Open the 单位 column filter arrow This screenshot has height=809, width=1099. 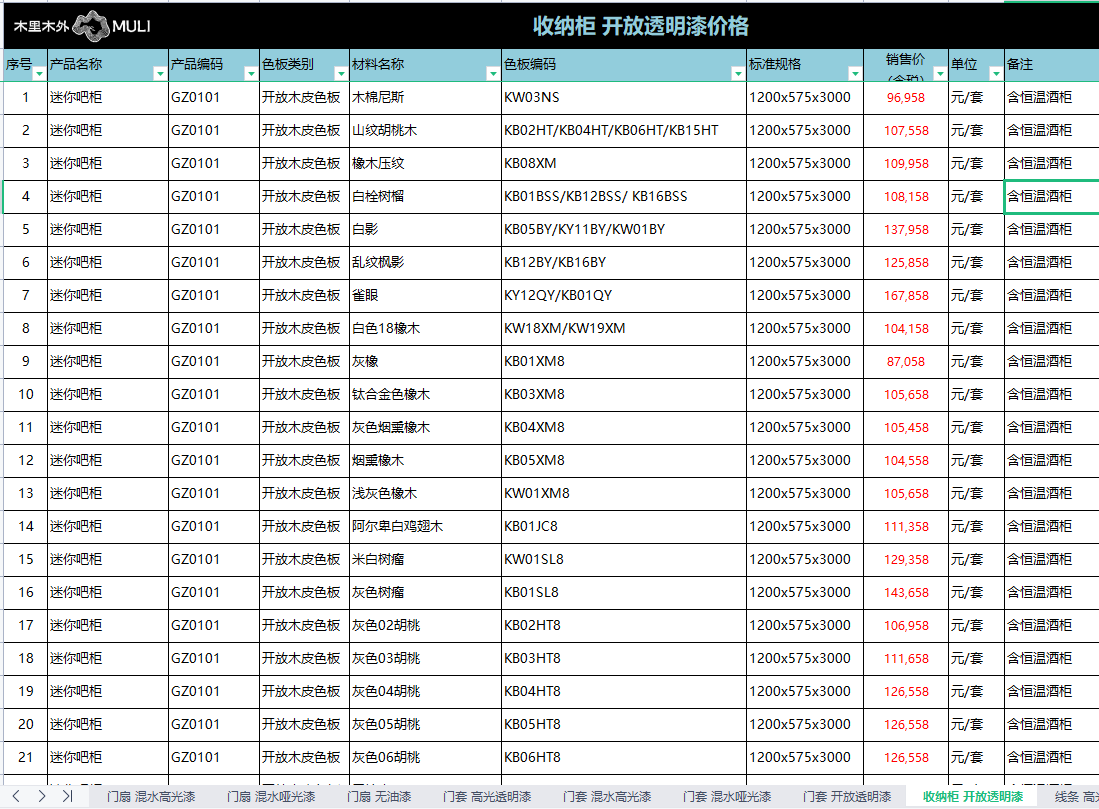[995, 73]
